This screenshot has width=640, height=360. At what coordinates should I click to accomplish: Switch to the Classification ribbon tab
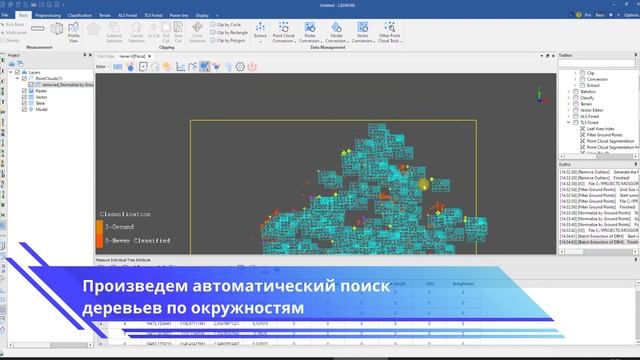(x=80, y=15)
